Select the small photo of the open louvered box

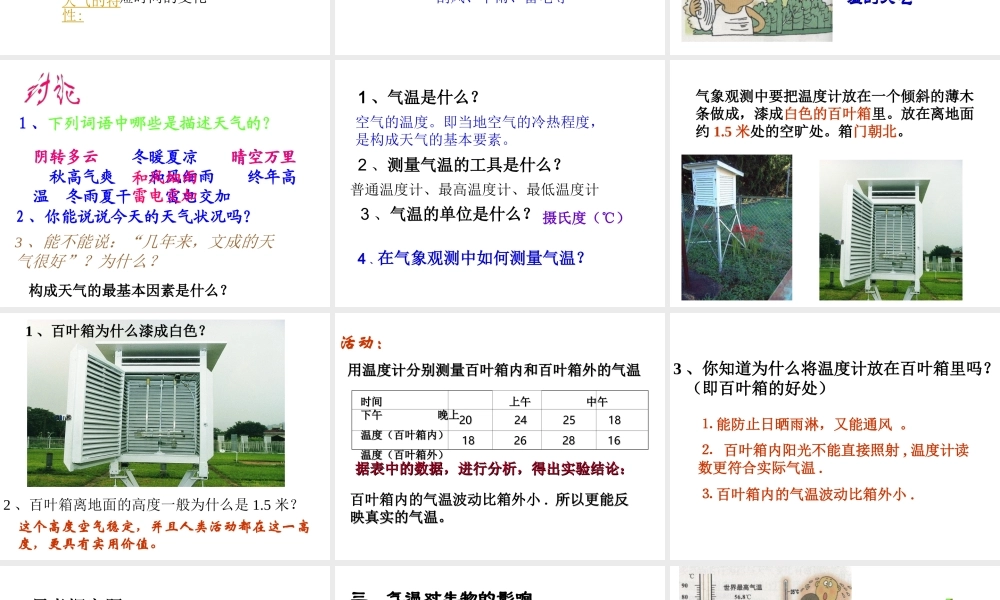point(891,230)
